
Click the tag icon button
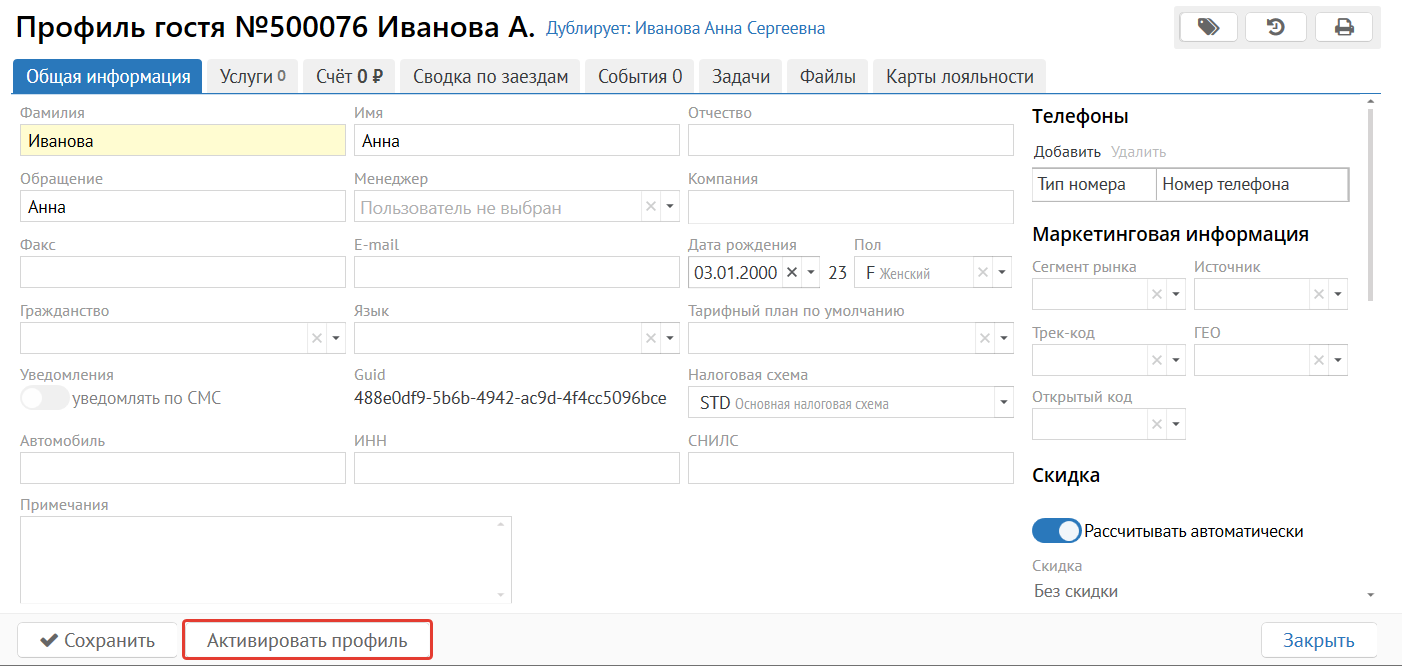pyautogui.click(x=1208, y=27)
